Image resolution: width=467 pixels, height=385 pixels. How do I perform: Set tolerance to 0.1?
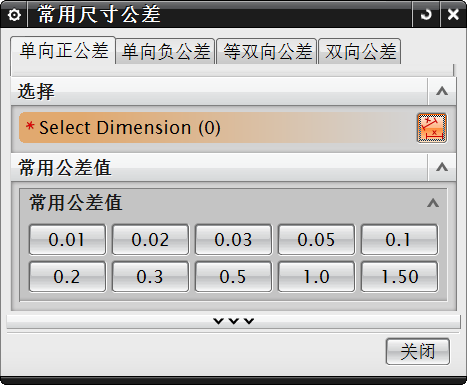pyautogui.click(x=399, y=240)
